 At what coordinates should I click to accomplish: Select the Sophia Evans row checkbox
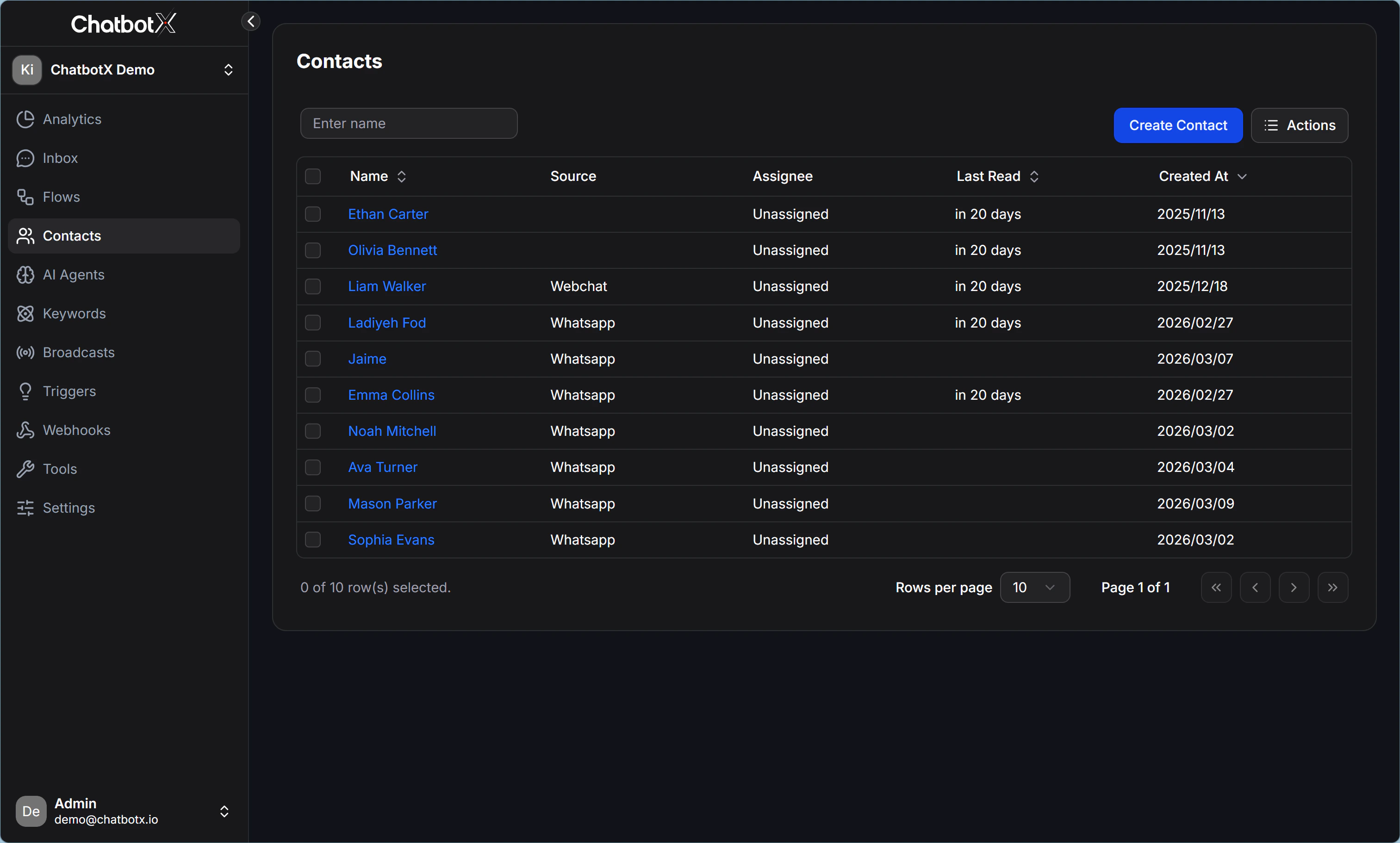pyautogui.click(x=313, y=539)
